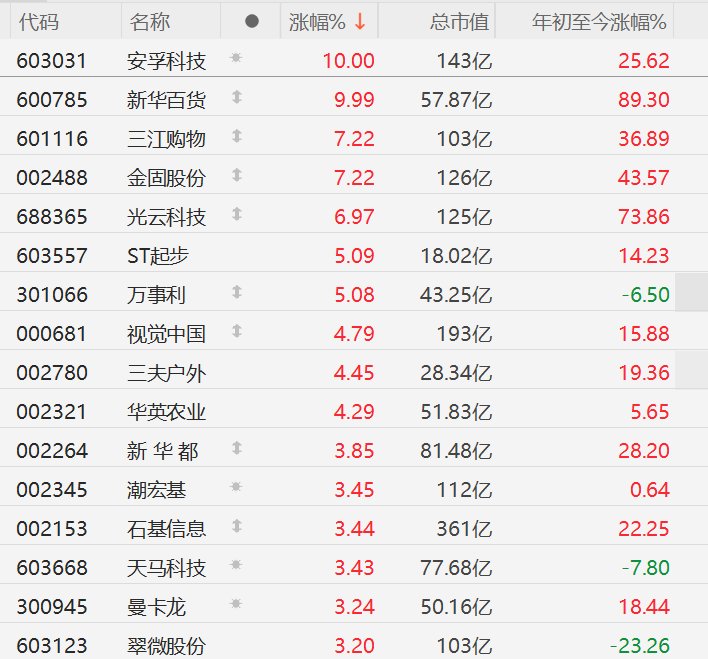
Task: Click the up-down arrow icon beside 三江购物
Action: [x=237, y=137]
